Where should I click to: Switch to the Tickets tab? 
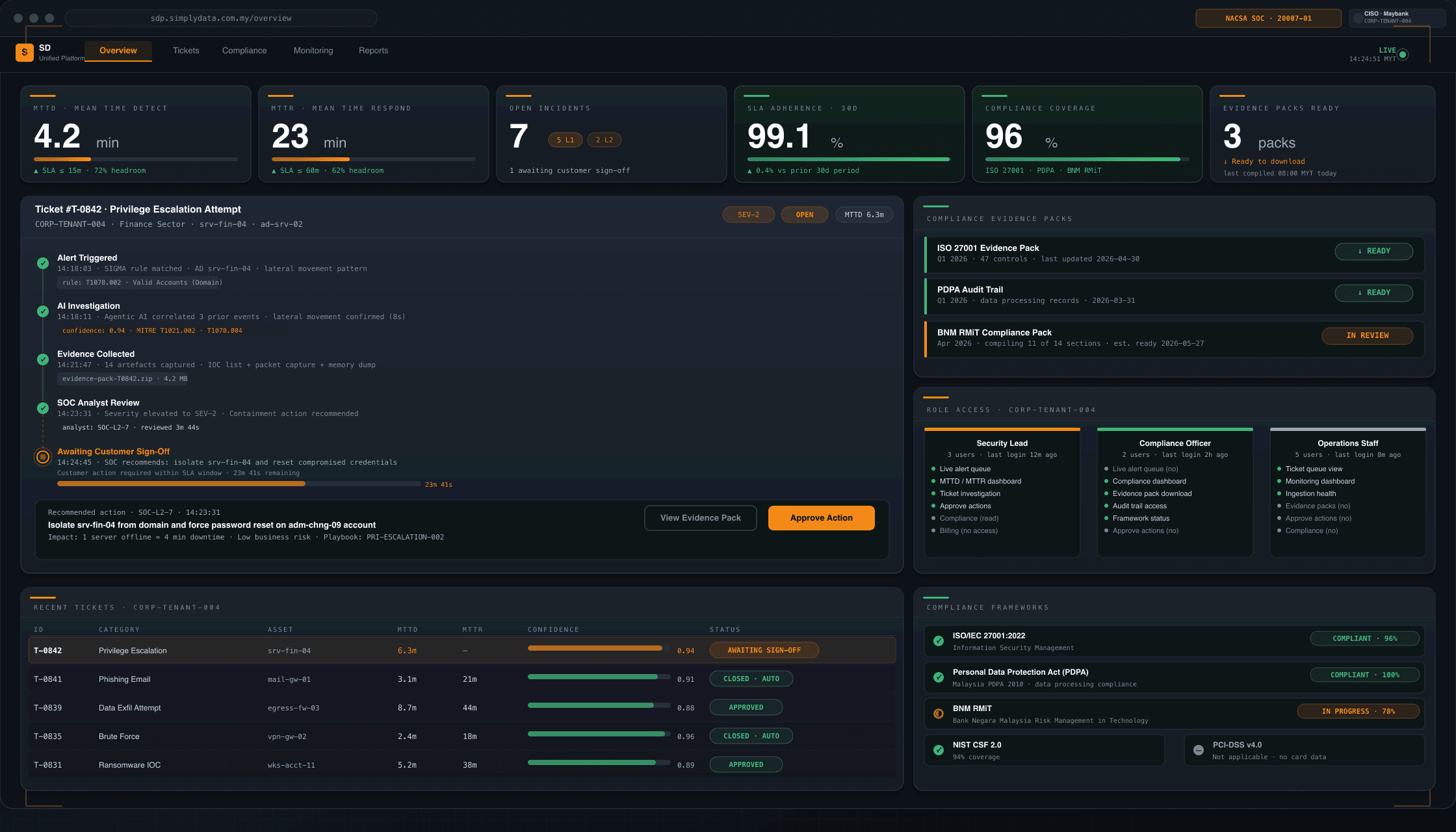[x=186, y=51]
